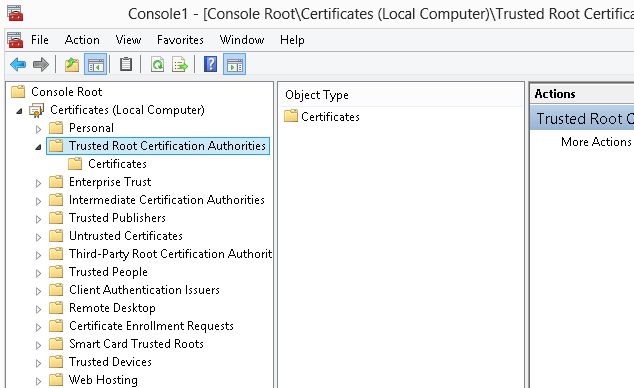Image resolution: width=634 pixels, height=388 pixels.
Task: Toggle Show/Hide Console Tree toolbar icon
Action: 96,64
